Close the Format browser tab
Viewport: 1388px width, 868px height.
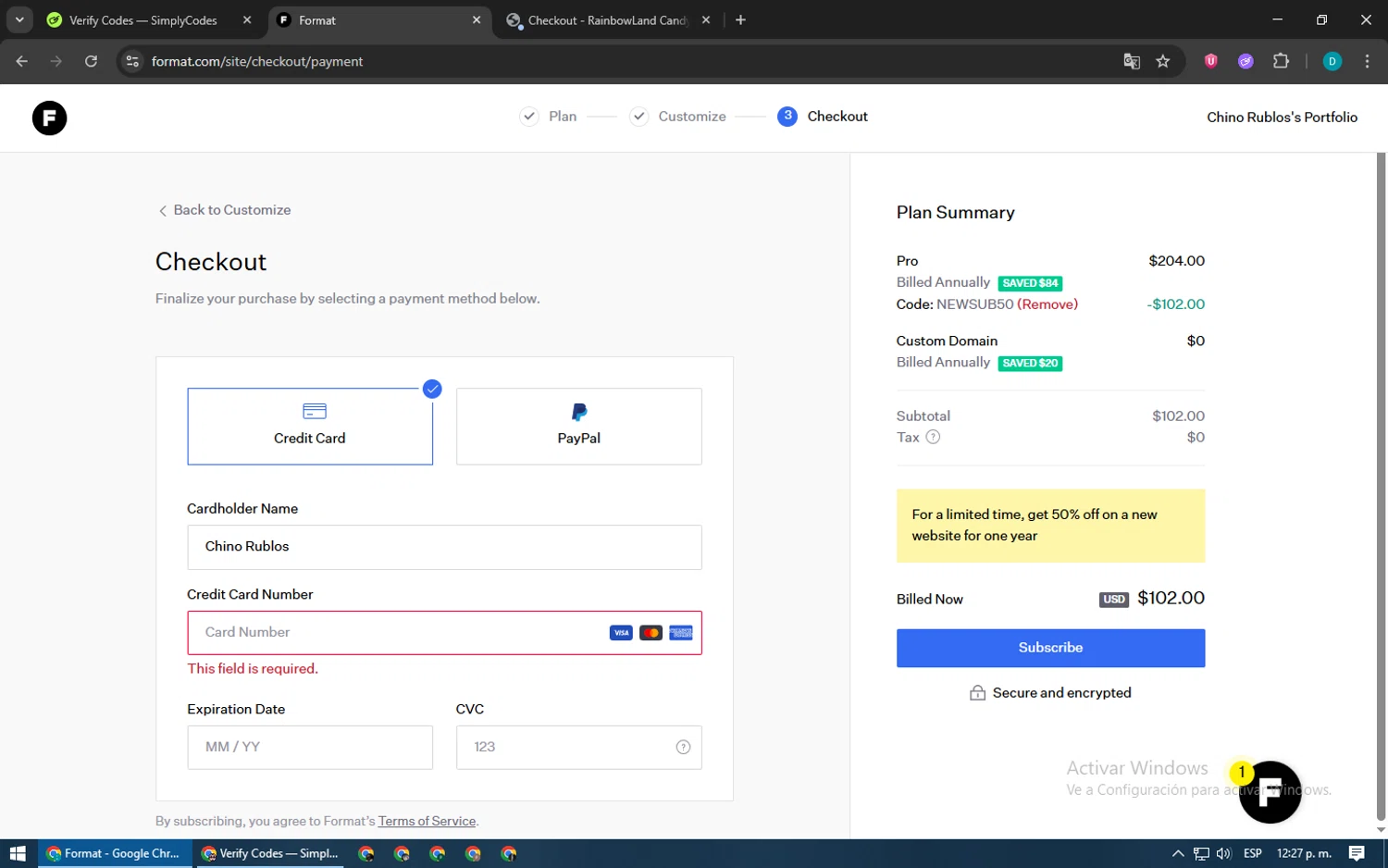[477, 20]
